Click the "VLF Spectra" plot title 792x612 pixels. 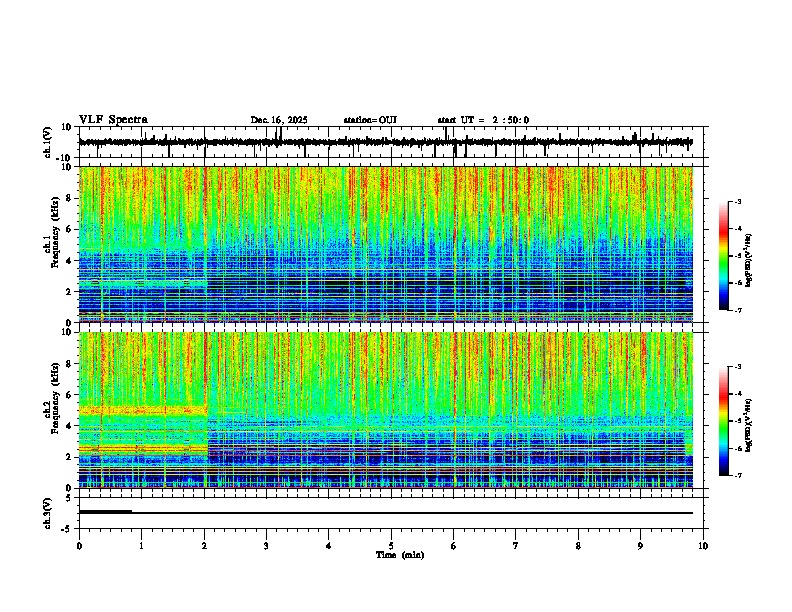(x=113, y=120)
